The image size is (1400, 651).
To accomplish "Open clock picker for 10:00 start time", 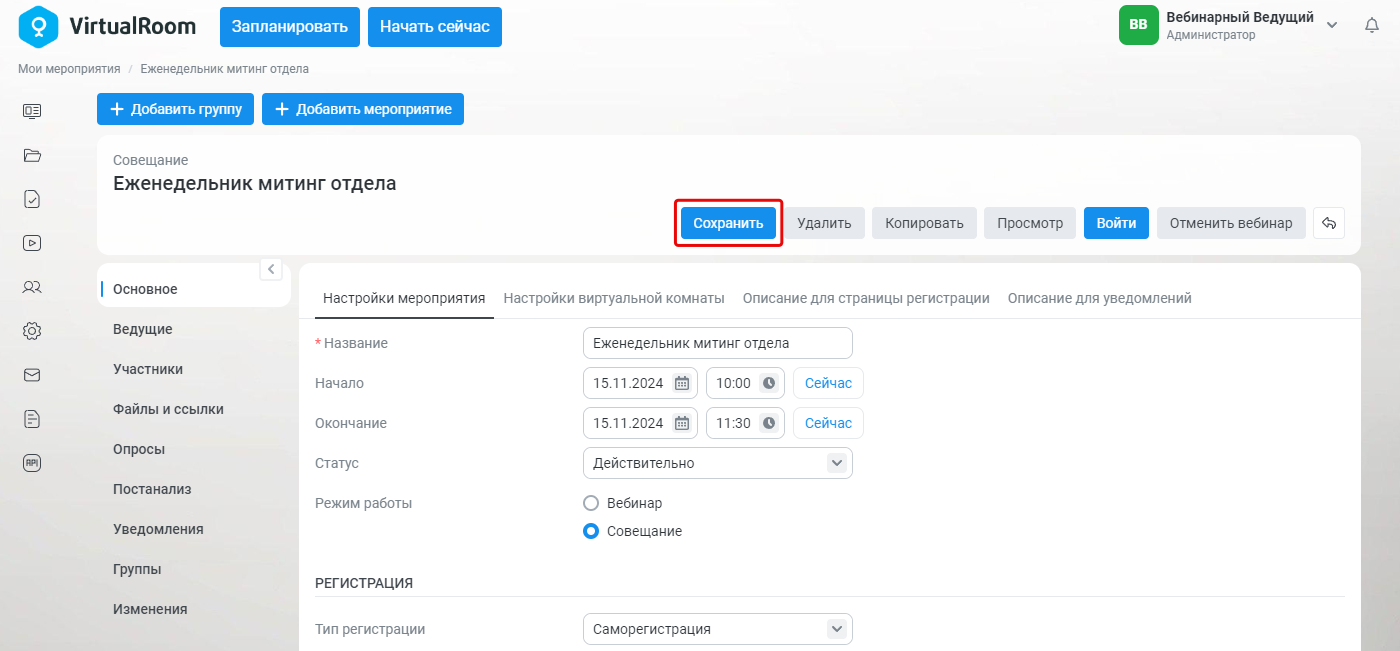I will (x=769, y=383).
